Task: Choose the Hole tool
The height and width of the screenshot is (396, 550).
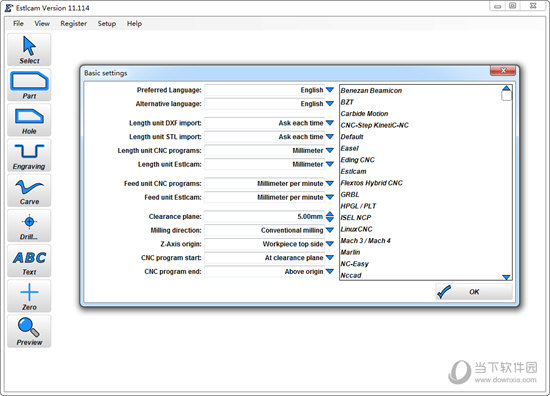Action: [29, 120]
